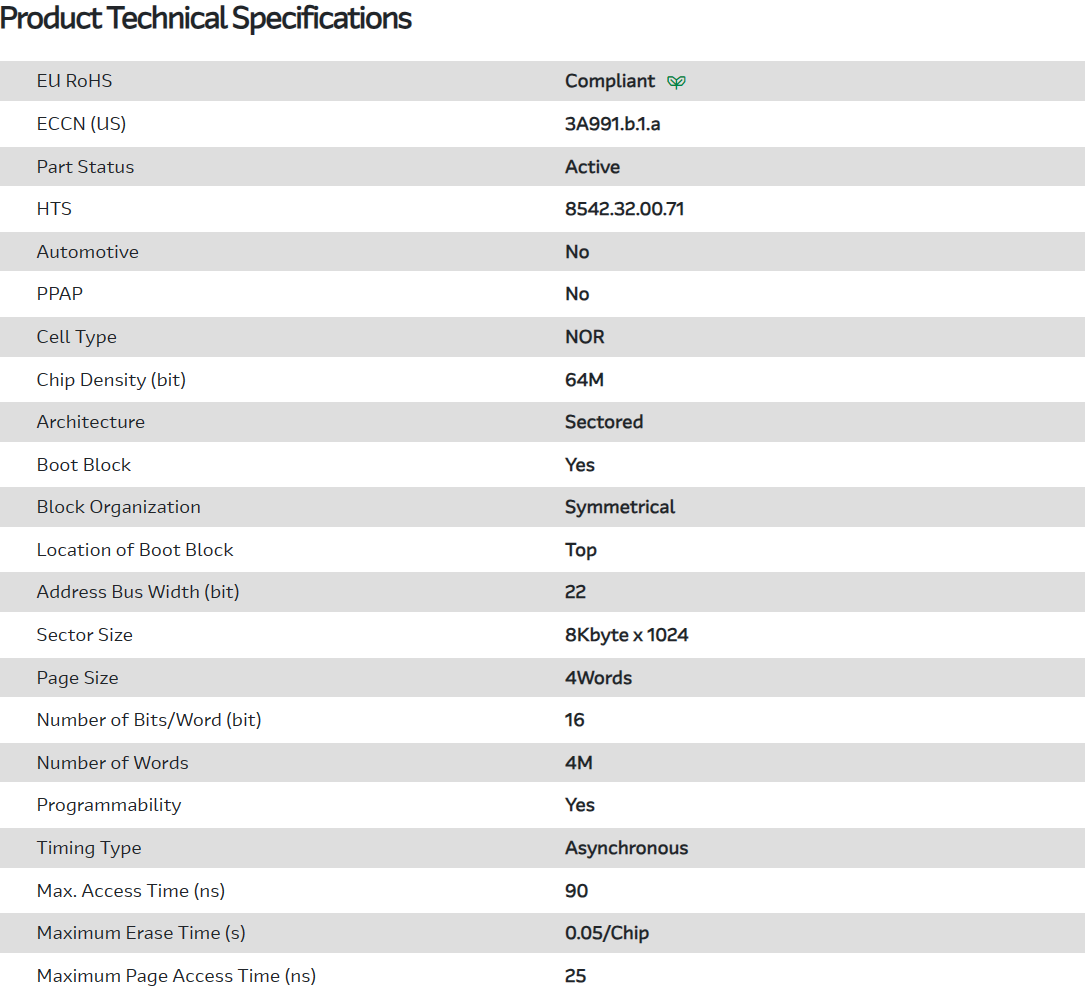Image resolution: width=1085 pixels, height=994 pixels.
Task: Click the ECCN value 3A991.b.1.a
Action: click(612, 124)
